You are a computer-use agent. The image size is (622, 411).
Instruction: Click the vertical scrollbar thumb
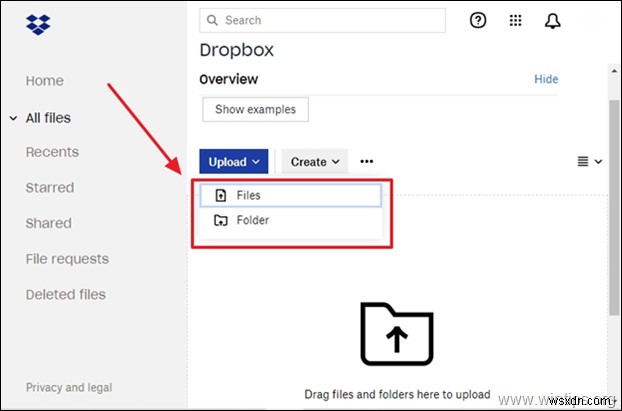click(x=614, y=207)
